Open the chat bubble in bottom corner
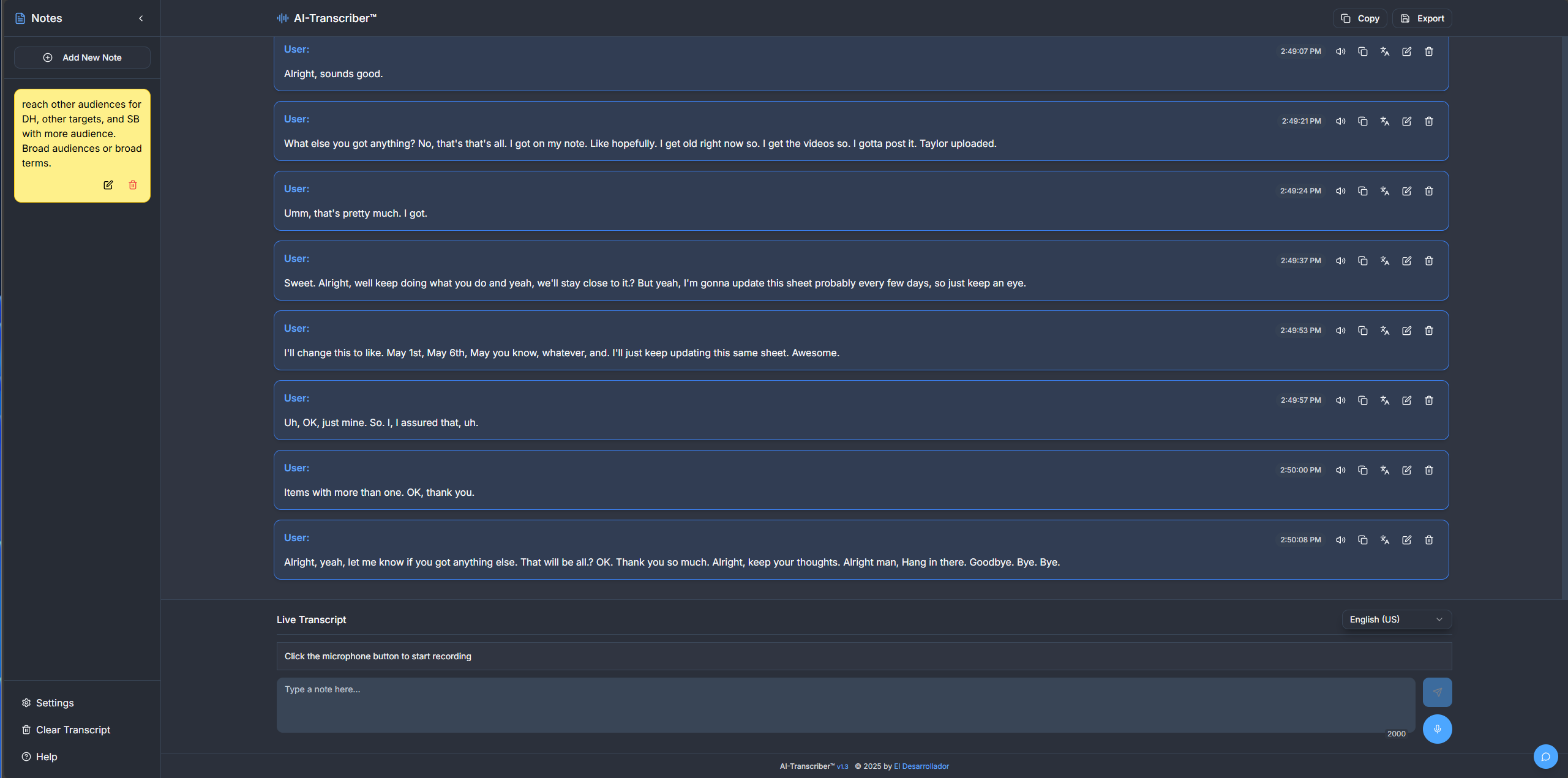 click(x=1545, y=757)
